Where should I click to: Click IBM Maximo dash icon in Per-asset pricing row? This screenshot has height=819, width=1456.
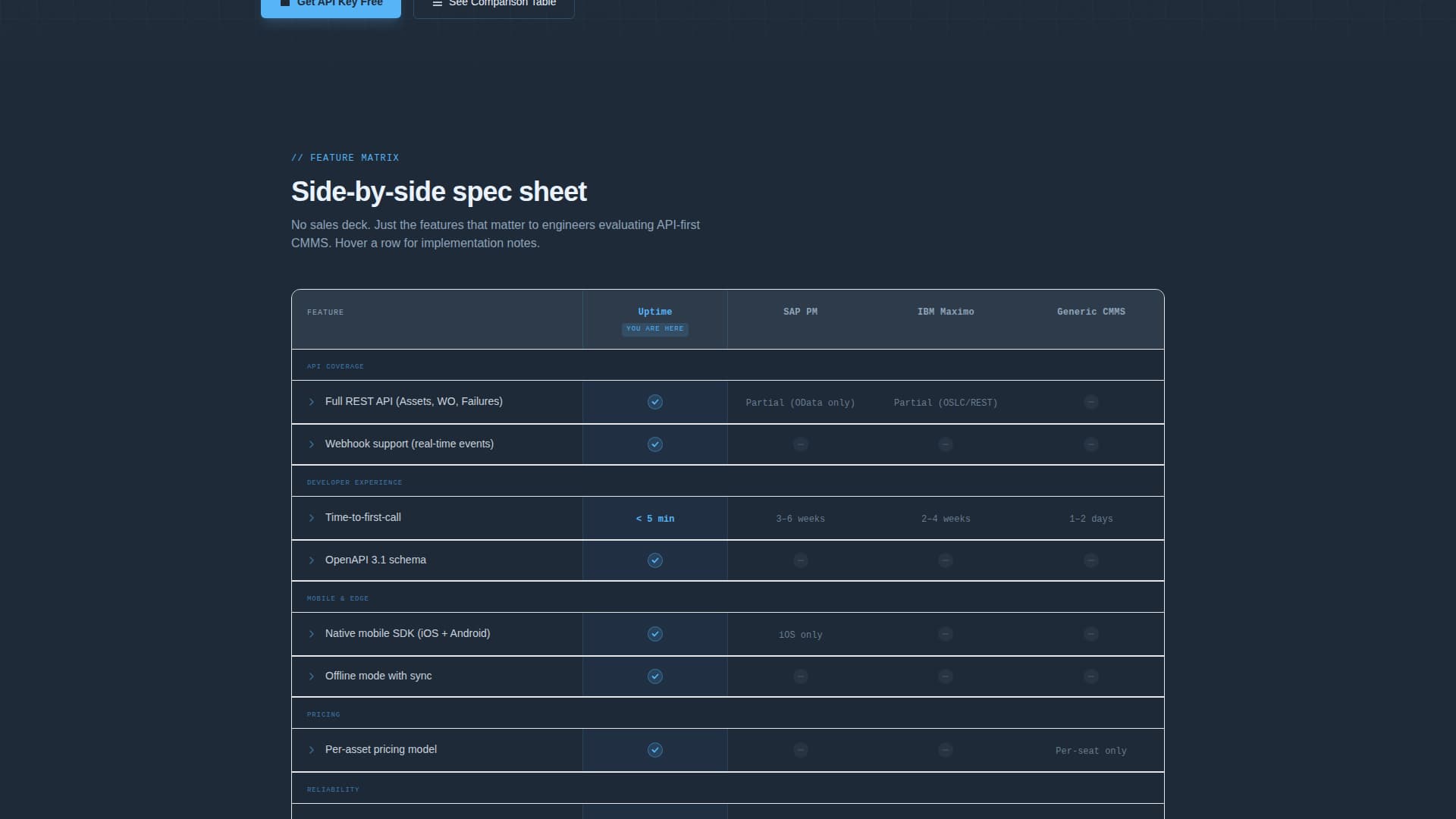(946, 750)
